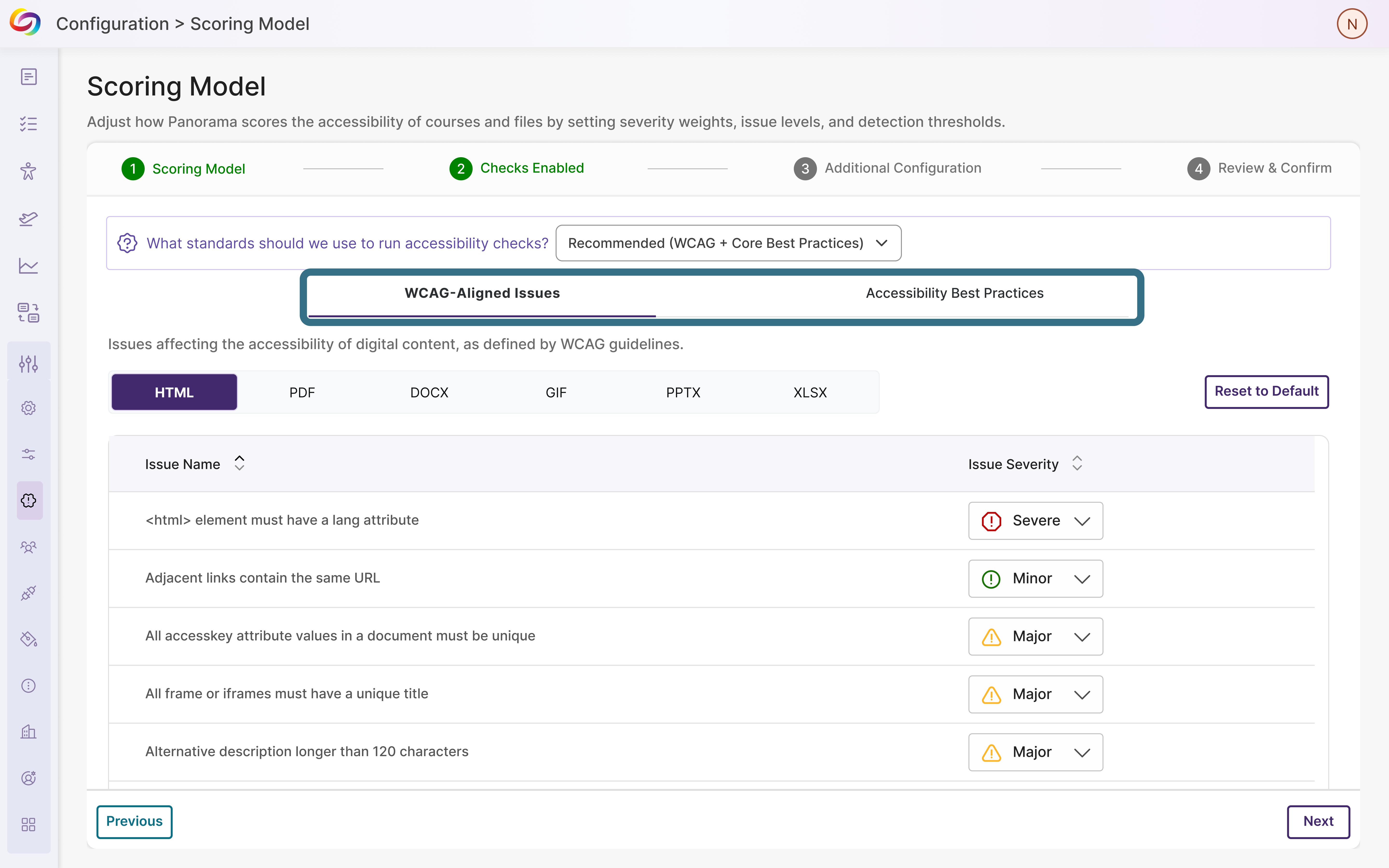This screenshot has height=868, width=1389.
Task: Go to step 3 Additional Configuration
Action: point(887,168)
